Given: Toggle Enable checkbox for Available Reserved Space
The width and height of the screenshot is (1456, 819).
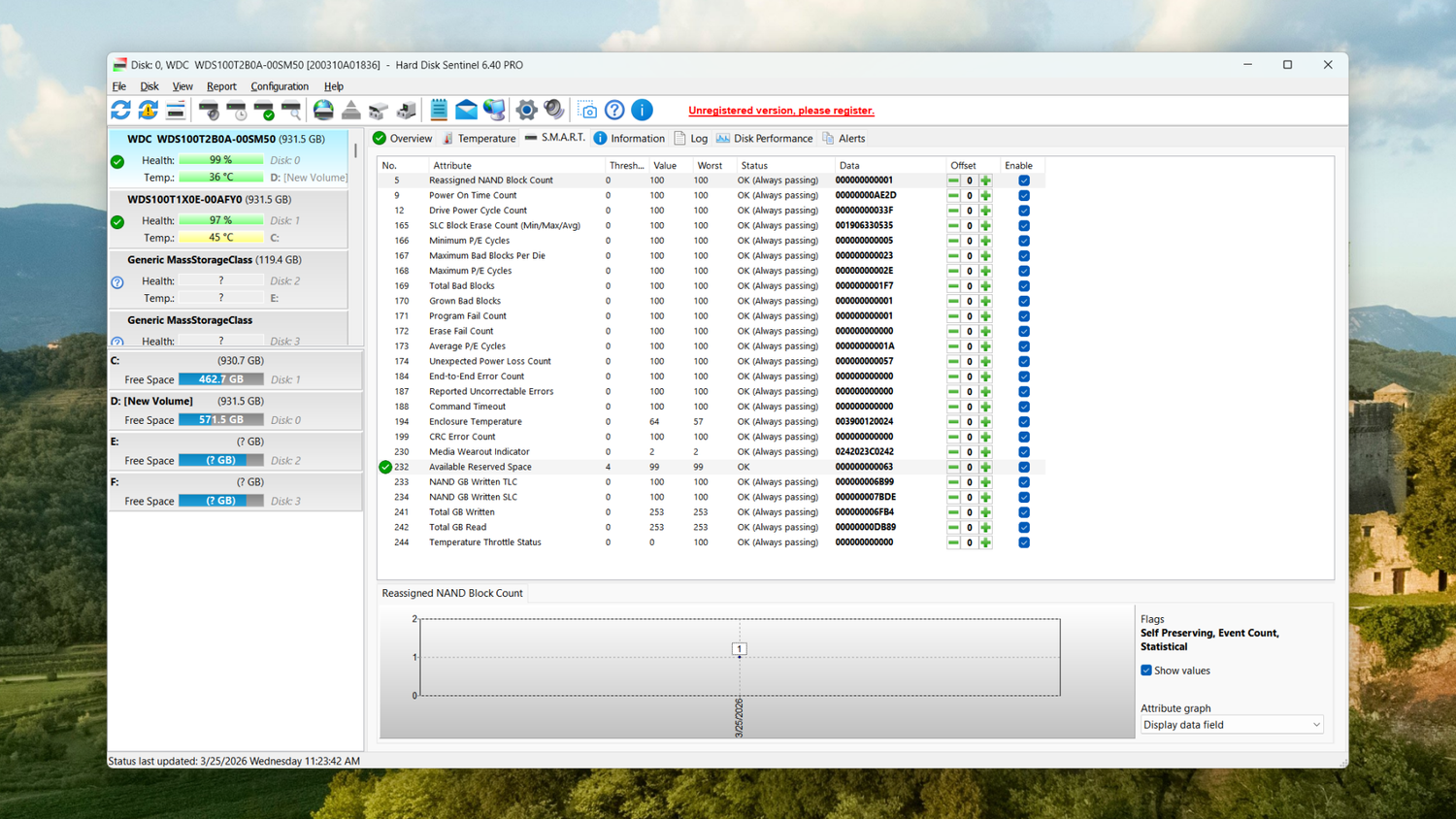Looking at the screenshot, I should pos(1024,467).
